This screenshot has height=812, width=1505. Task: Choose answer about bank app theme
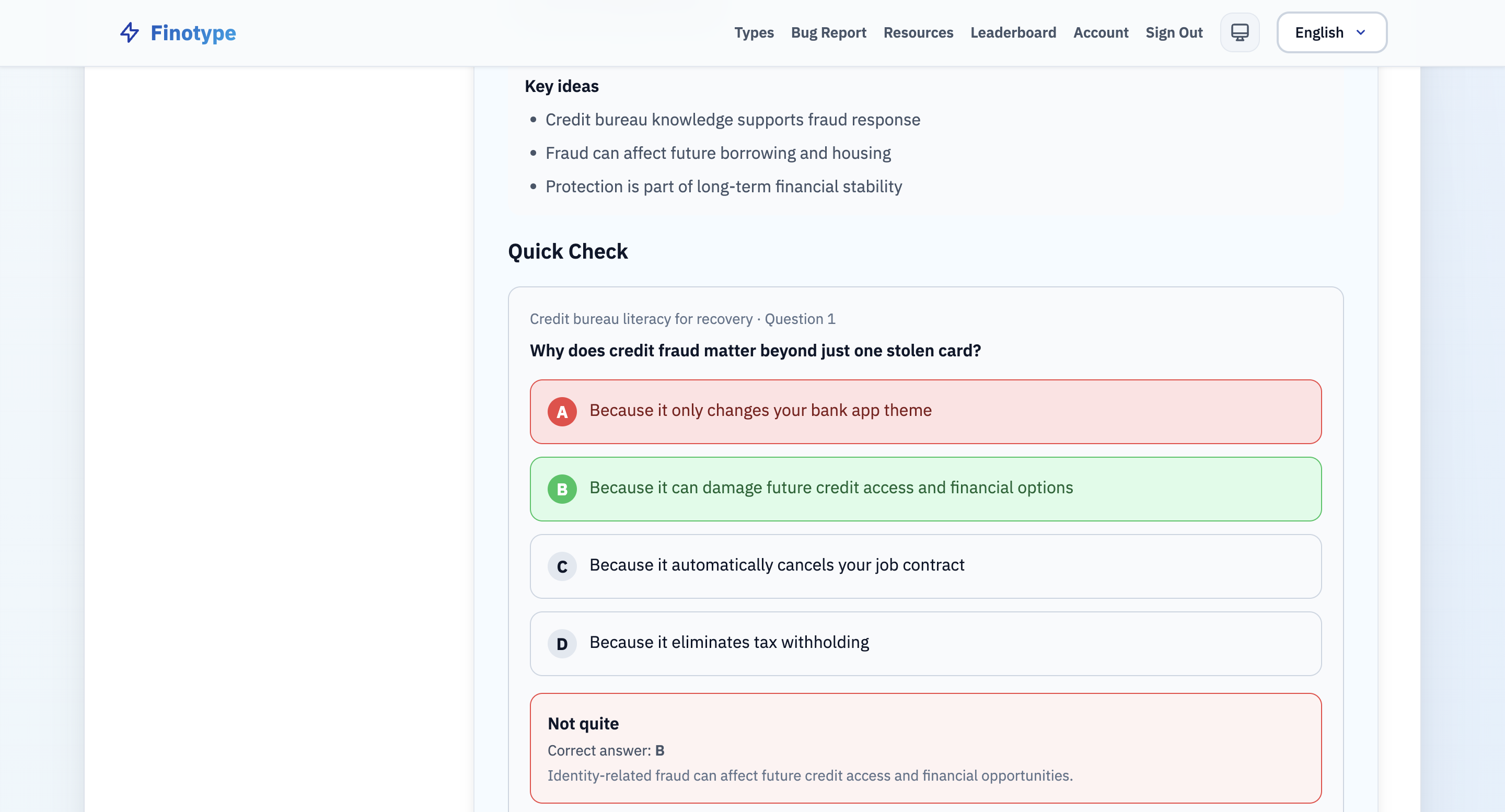(759, 411)
